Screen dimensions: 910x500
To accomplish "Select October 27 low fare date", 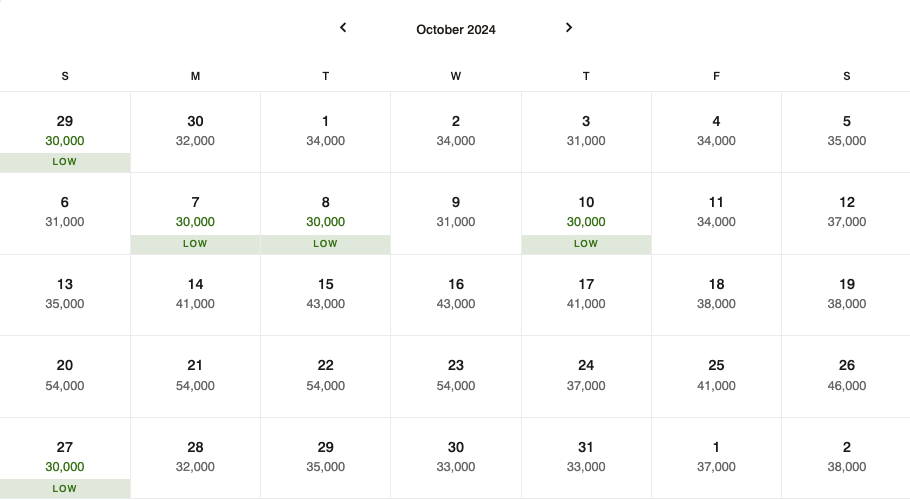I will (65, 458).
